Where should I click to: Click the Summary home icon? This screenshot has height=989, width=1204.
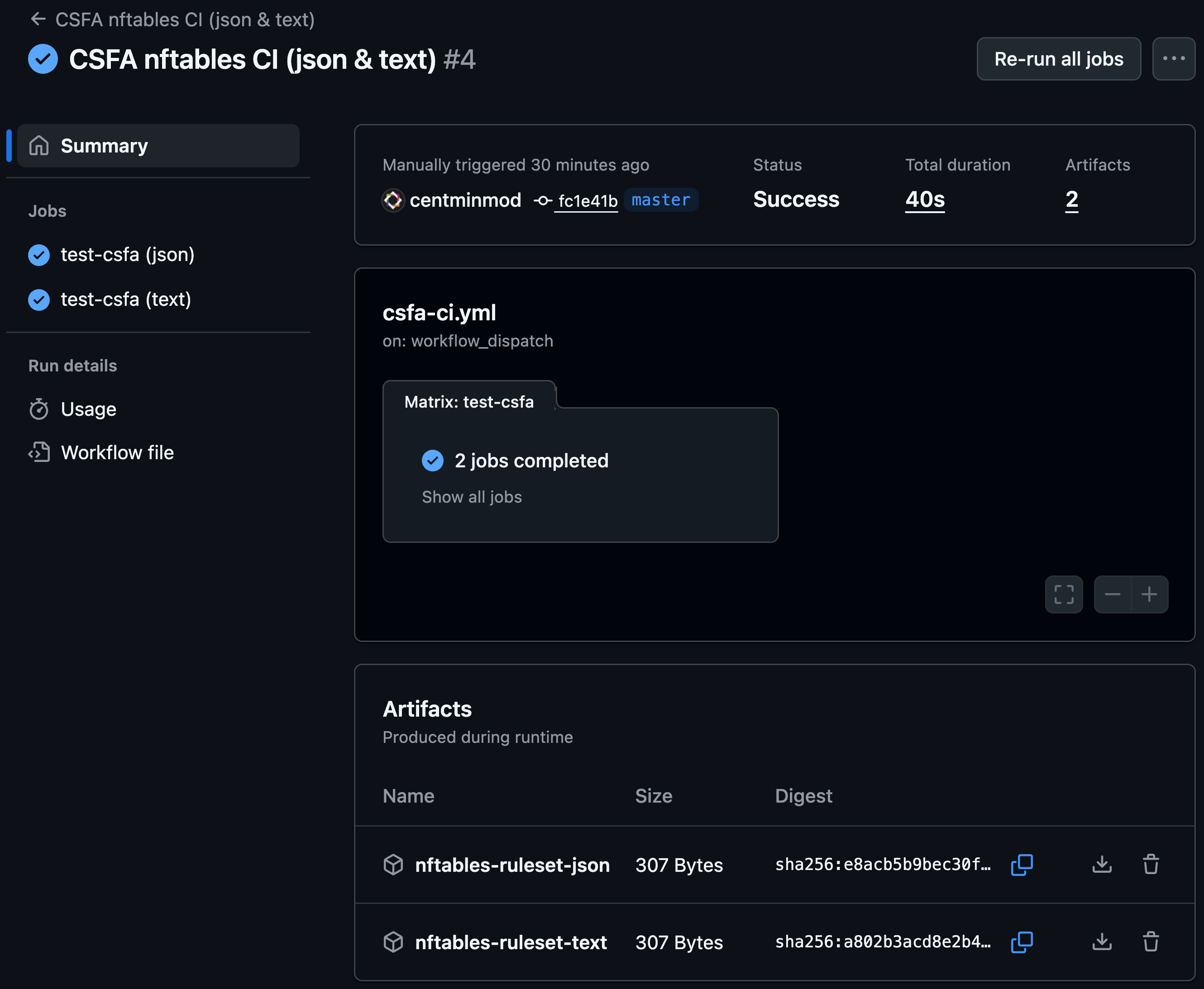click(39, 146)
